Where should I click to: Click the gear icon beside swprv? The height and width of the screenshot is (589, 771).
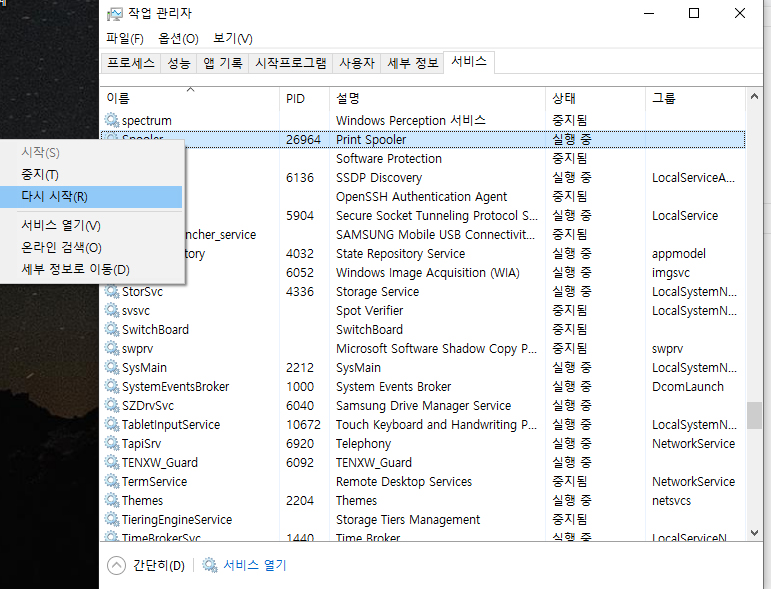click(x=112, y=348)
